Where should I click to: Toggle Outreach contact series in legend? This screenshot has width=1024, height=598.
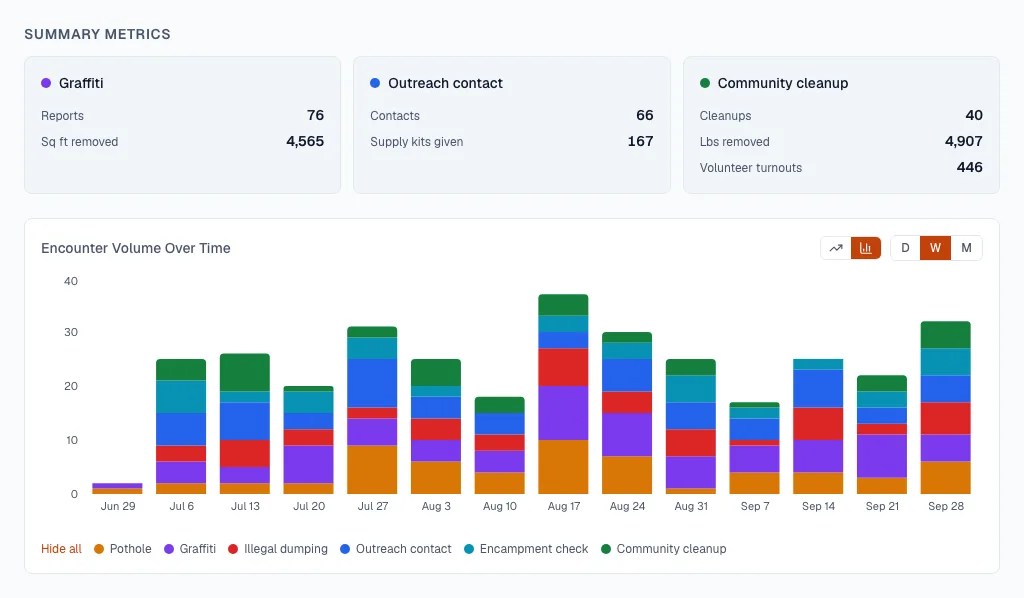pyautogui.click(x=396, y=549)
